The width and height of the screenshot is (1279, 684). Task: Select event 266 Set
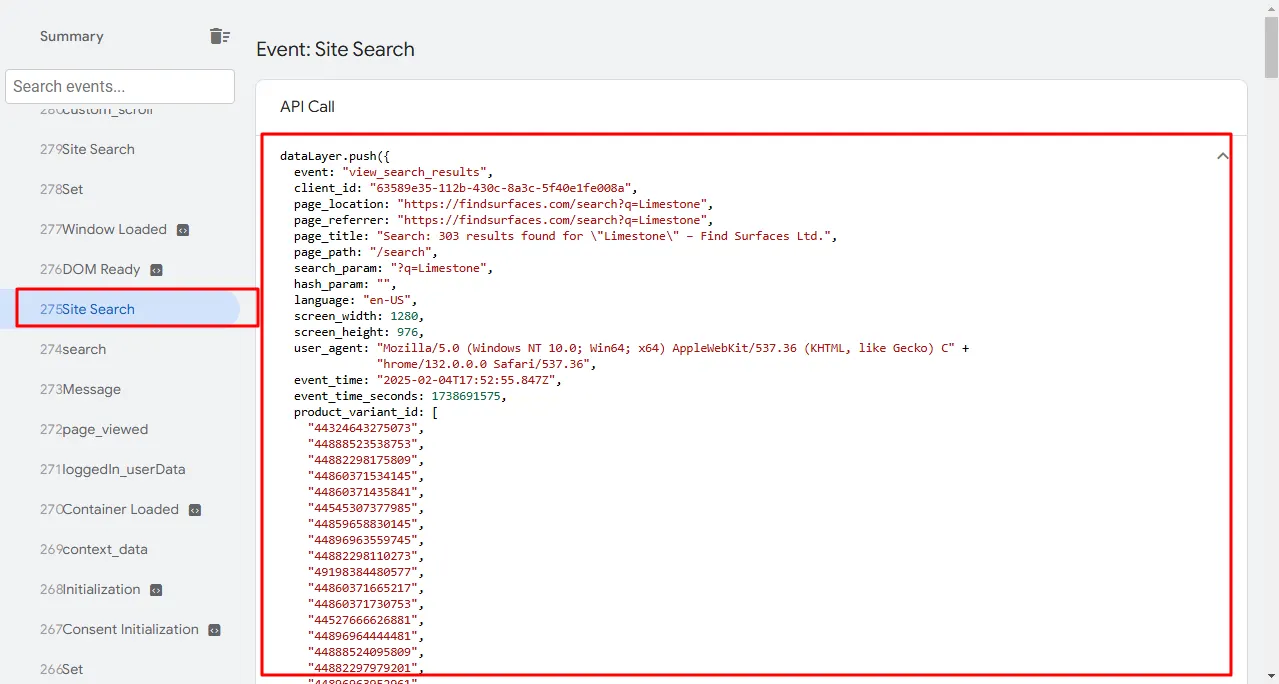pos(120,669)
